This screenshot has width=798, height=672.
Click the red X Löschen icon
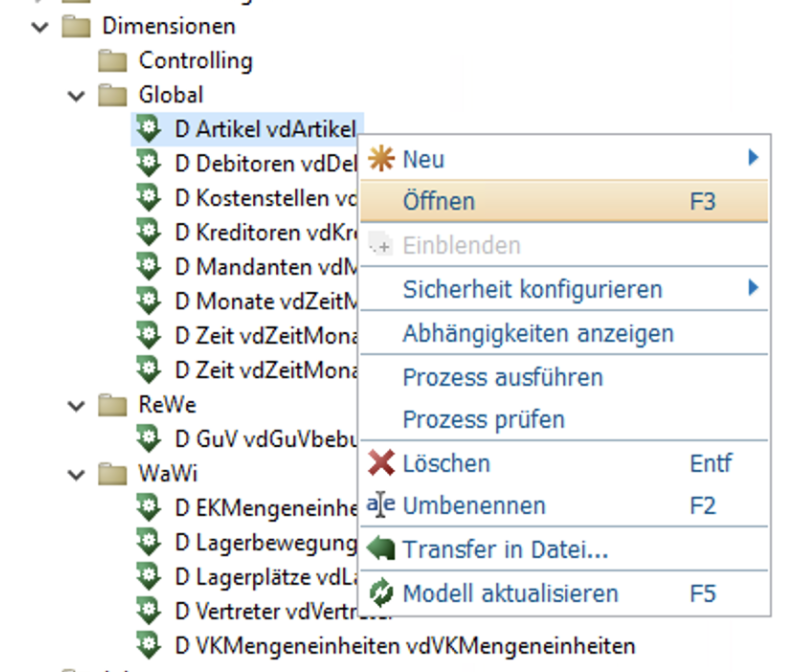[382, 463]
